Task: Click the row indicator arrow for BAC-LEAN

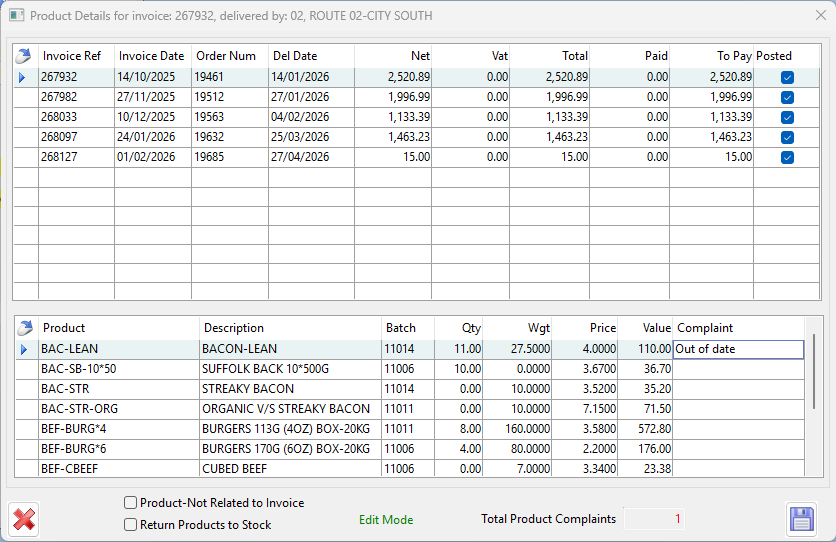Action: 25,349
